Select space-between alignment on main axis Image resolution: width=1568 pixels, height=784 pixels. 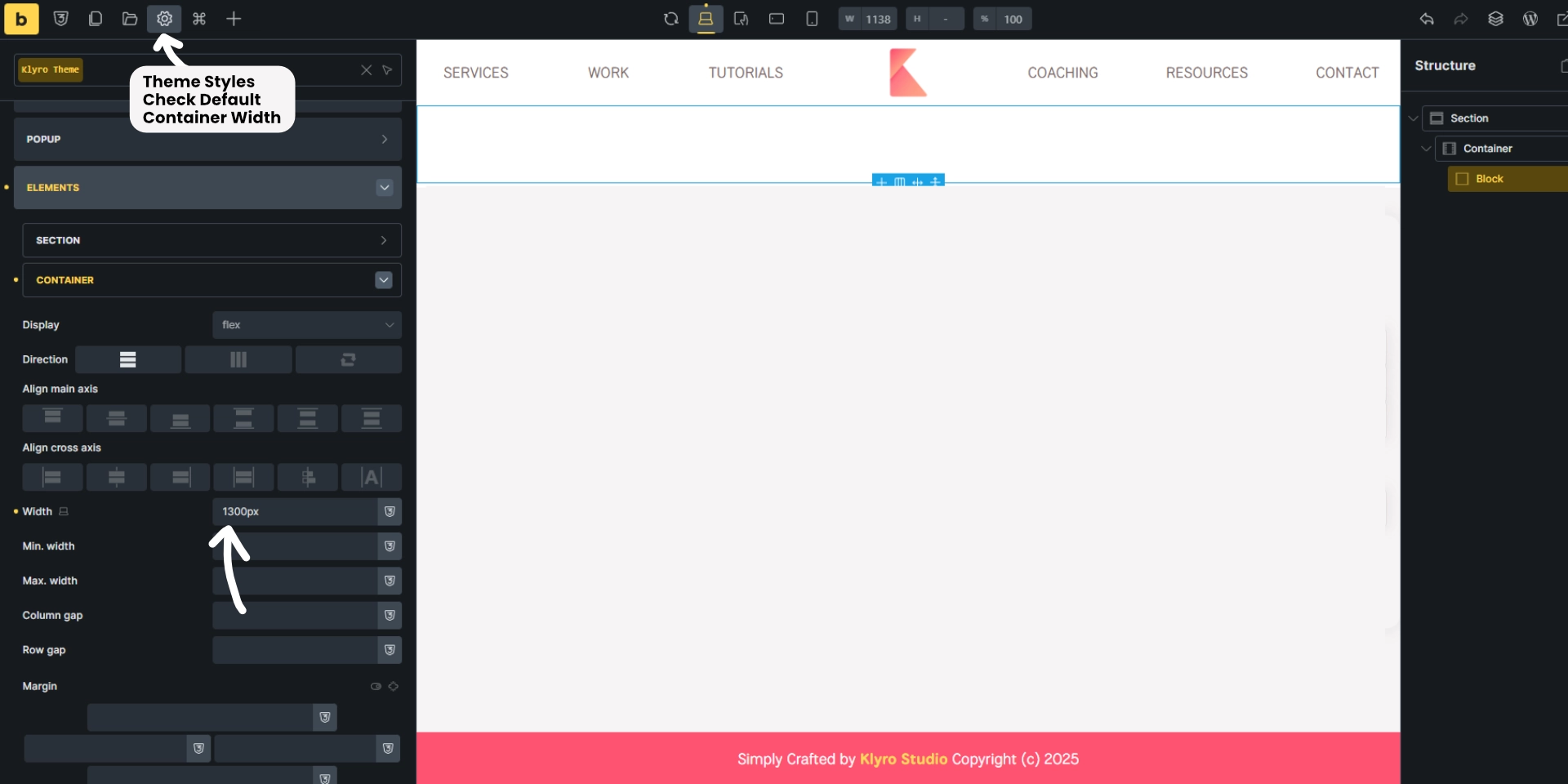(x=243, y=419)
